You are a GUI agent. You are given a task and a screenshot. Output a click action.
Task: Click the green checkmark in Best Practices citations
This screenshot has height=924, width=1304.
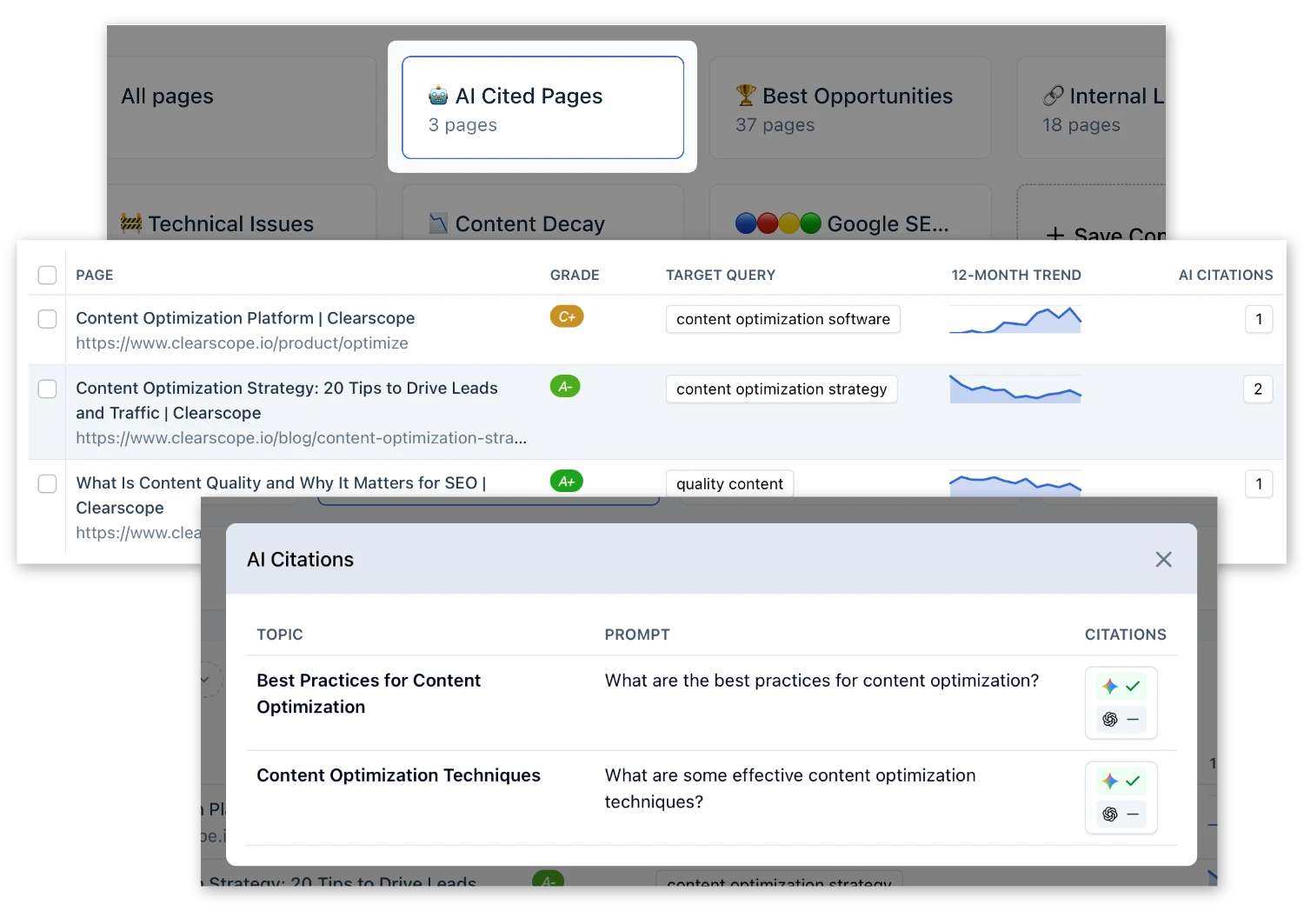click(x=1133, y=687)
